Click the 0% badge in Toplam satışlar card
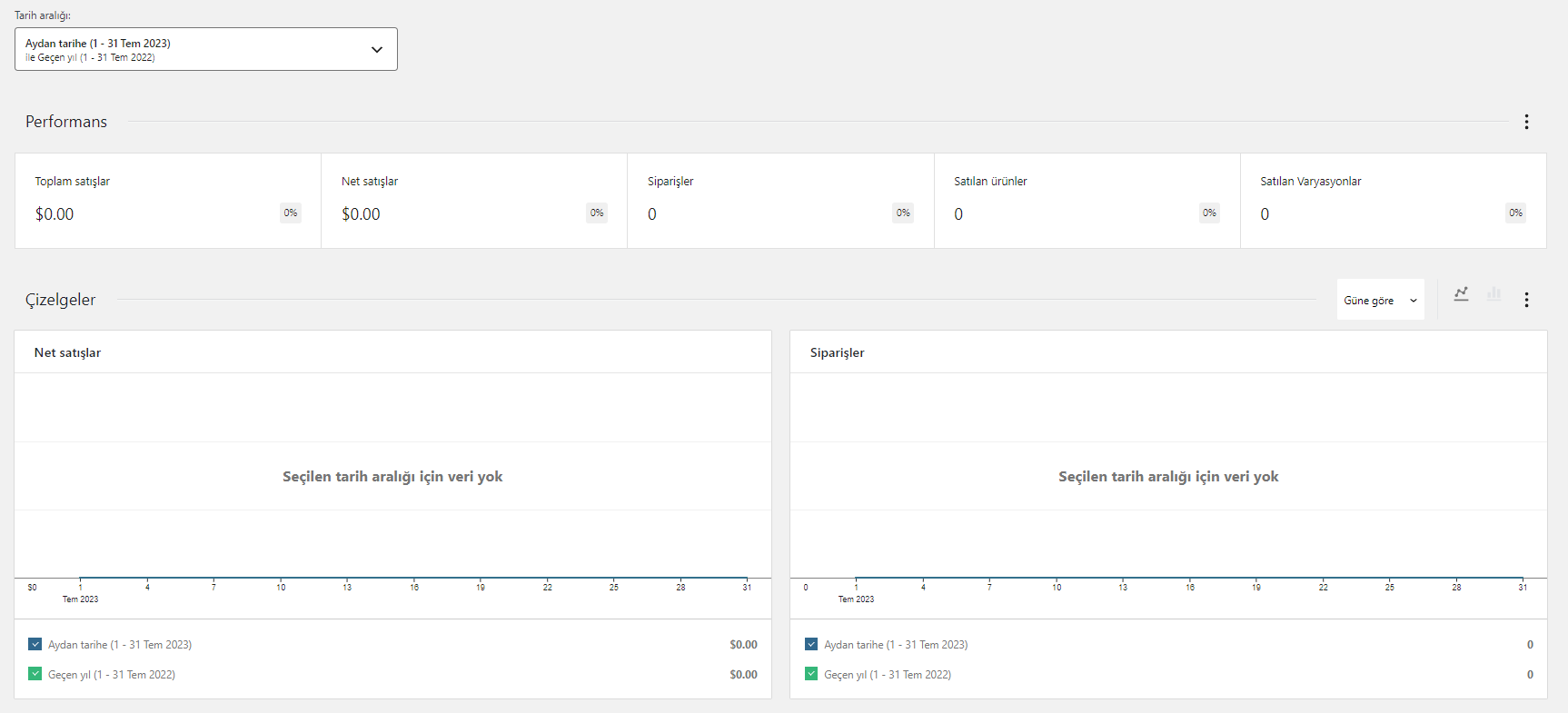This screenshot has height=713, width=1568. tap(291, 213)
